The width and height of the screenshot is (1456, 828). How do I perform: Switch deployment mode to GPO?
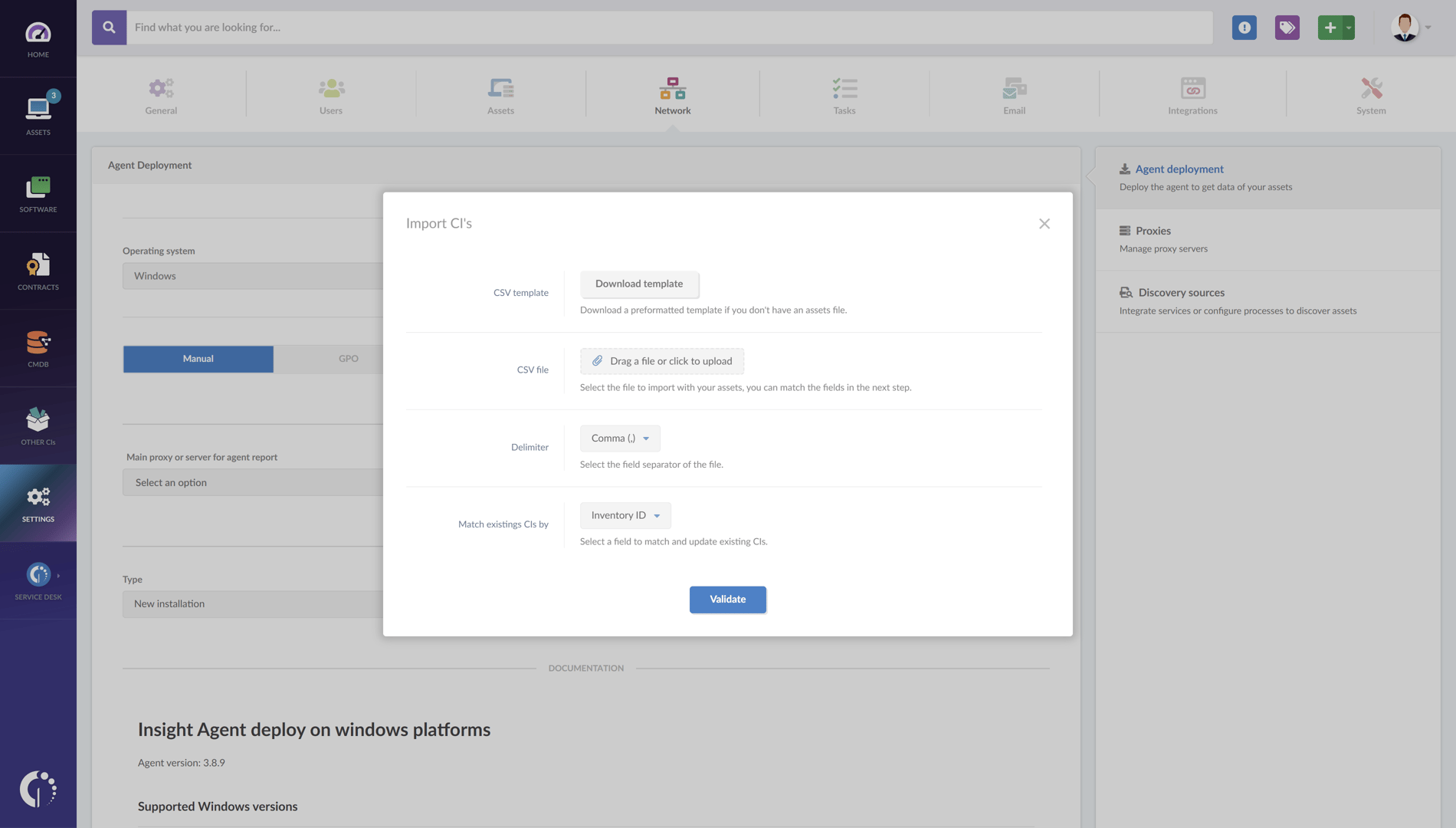(x=349, y=358)
